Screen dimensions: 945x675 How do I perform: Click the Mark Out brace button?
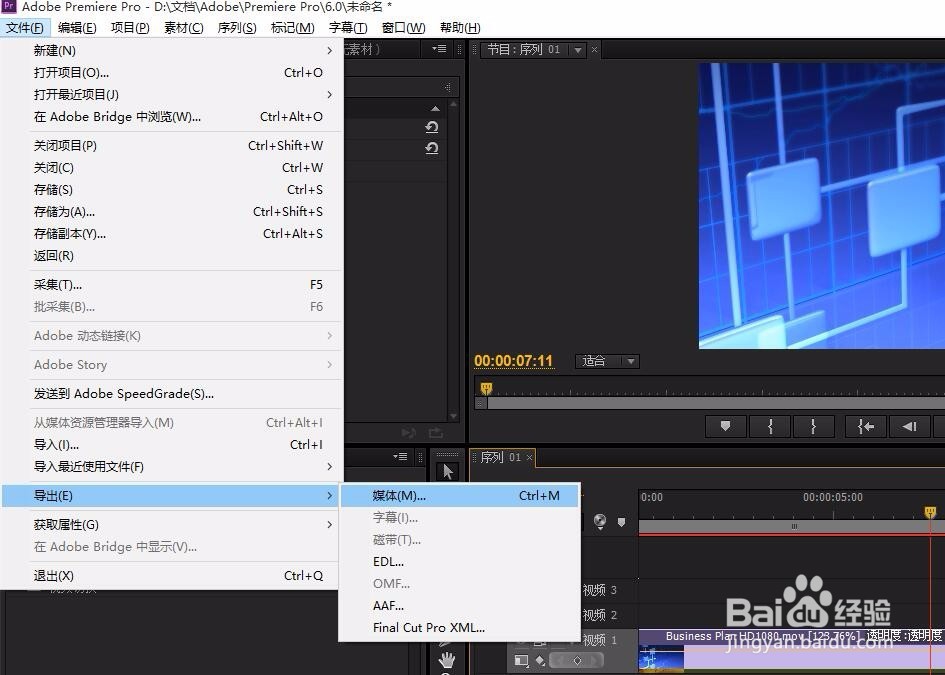pos(814,427)
